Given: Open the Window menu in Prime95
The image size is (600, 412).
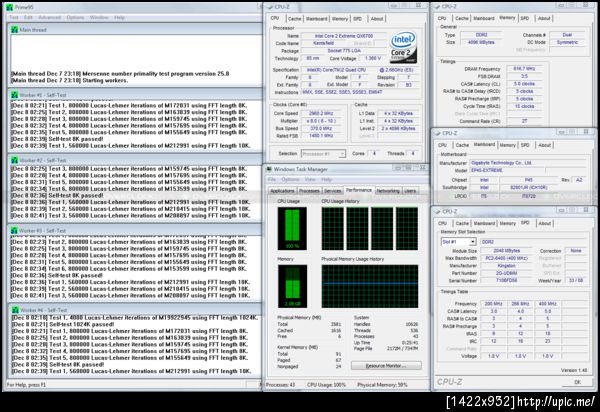Looking at the screenshot, I should coord(99,18).
